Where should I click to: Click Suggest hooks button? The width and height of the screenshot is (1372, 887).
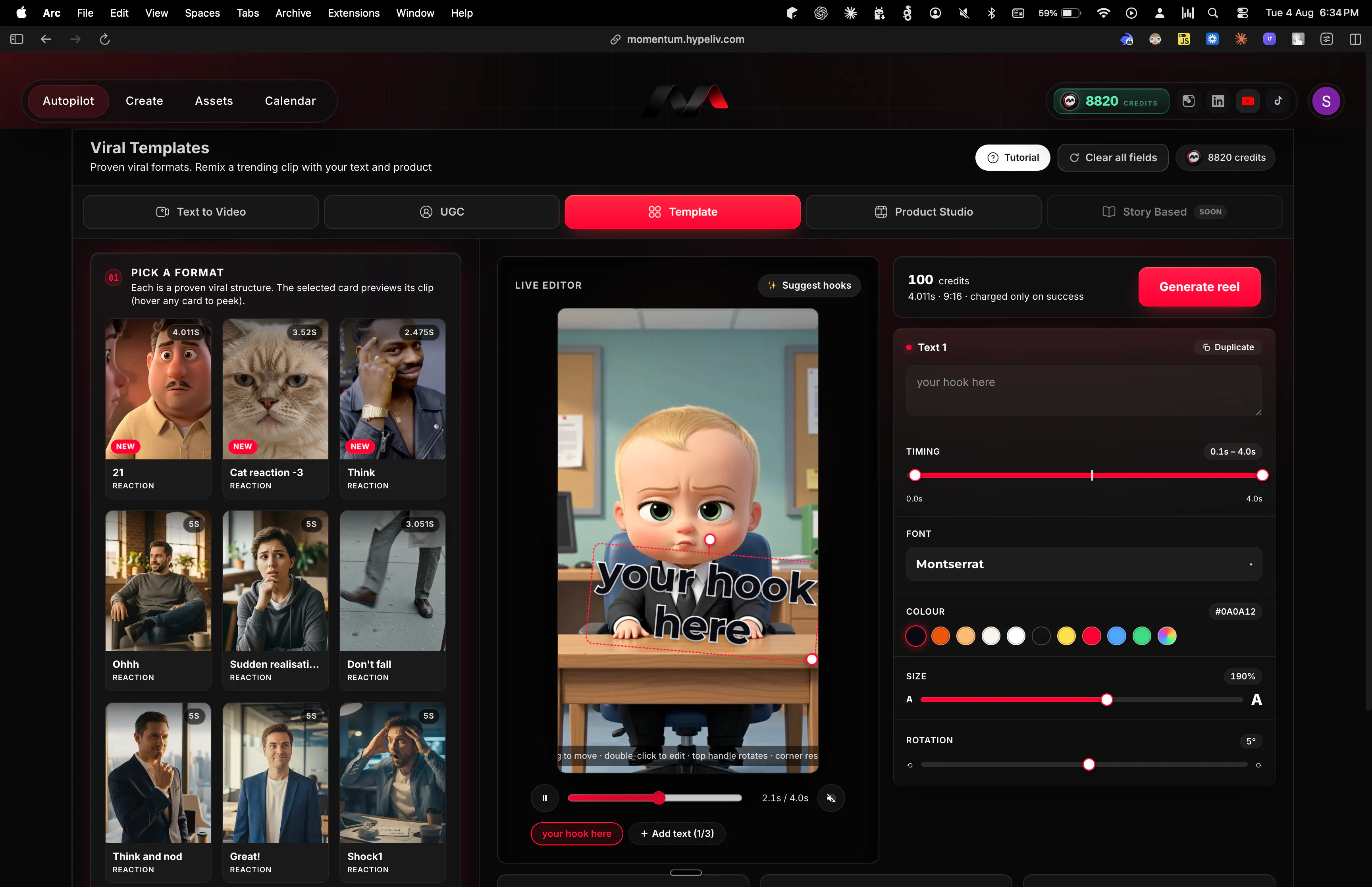coord(809,286)
